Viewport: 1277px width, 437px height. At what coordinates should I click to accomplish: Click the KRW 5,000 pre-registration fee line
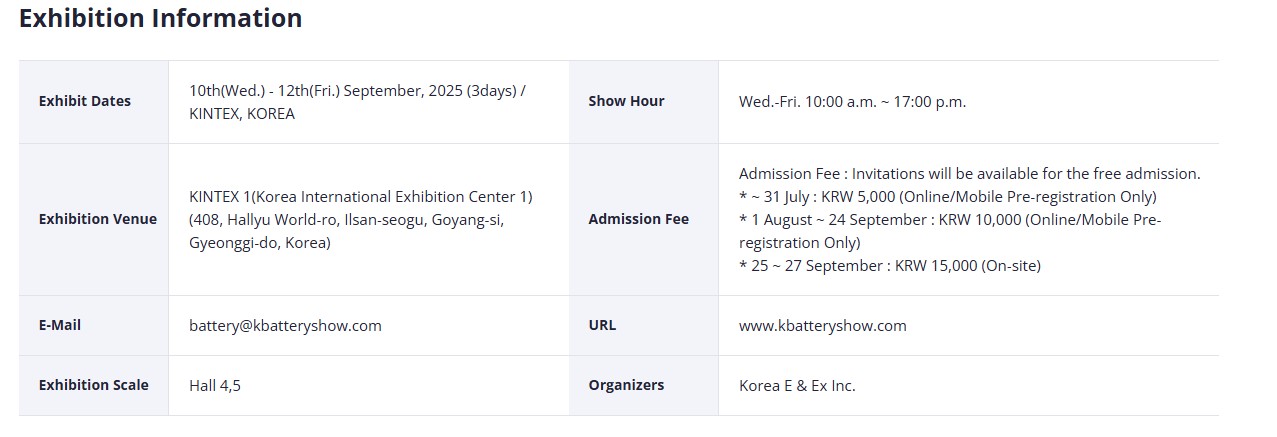(x=948, y=196)
